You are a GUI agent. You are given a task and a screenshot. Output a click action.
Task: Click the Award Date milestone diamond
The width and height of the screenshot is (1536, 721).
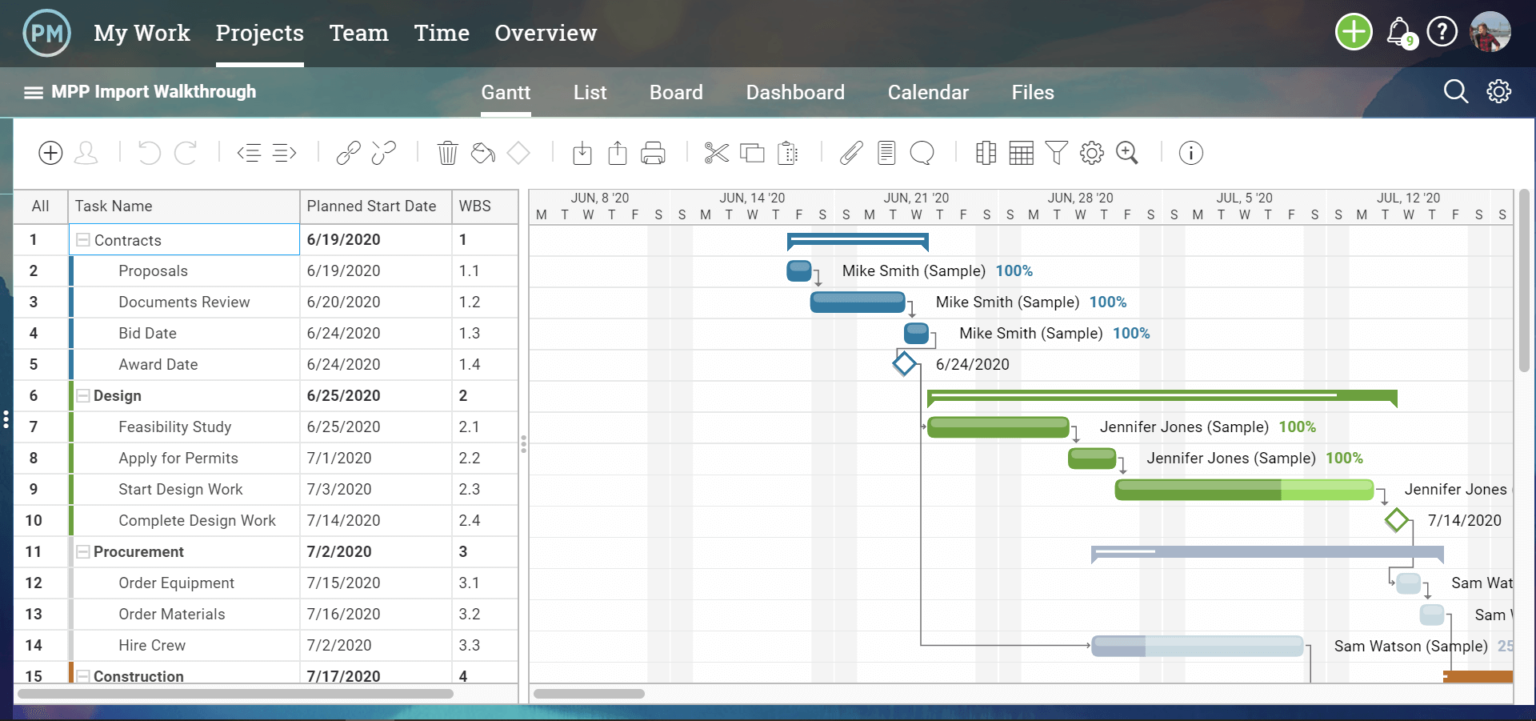(904, 364)
